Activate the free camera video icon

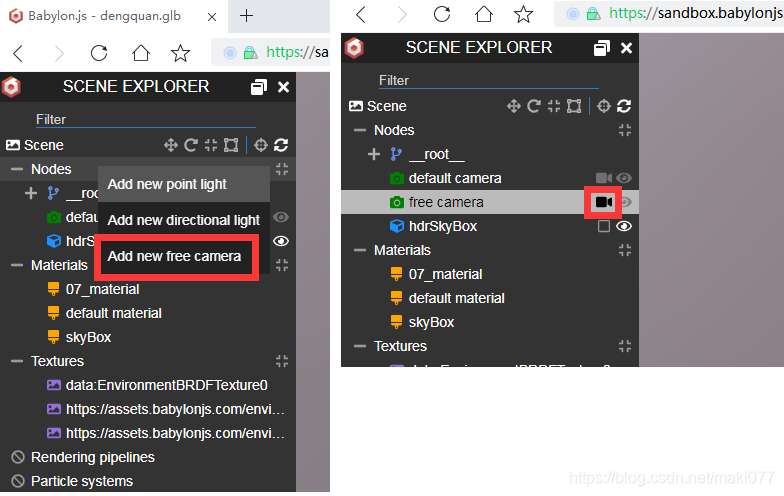[604, 202]
